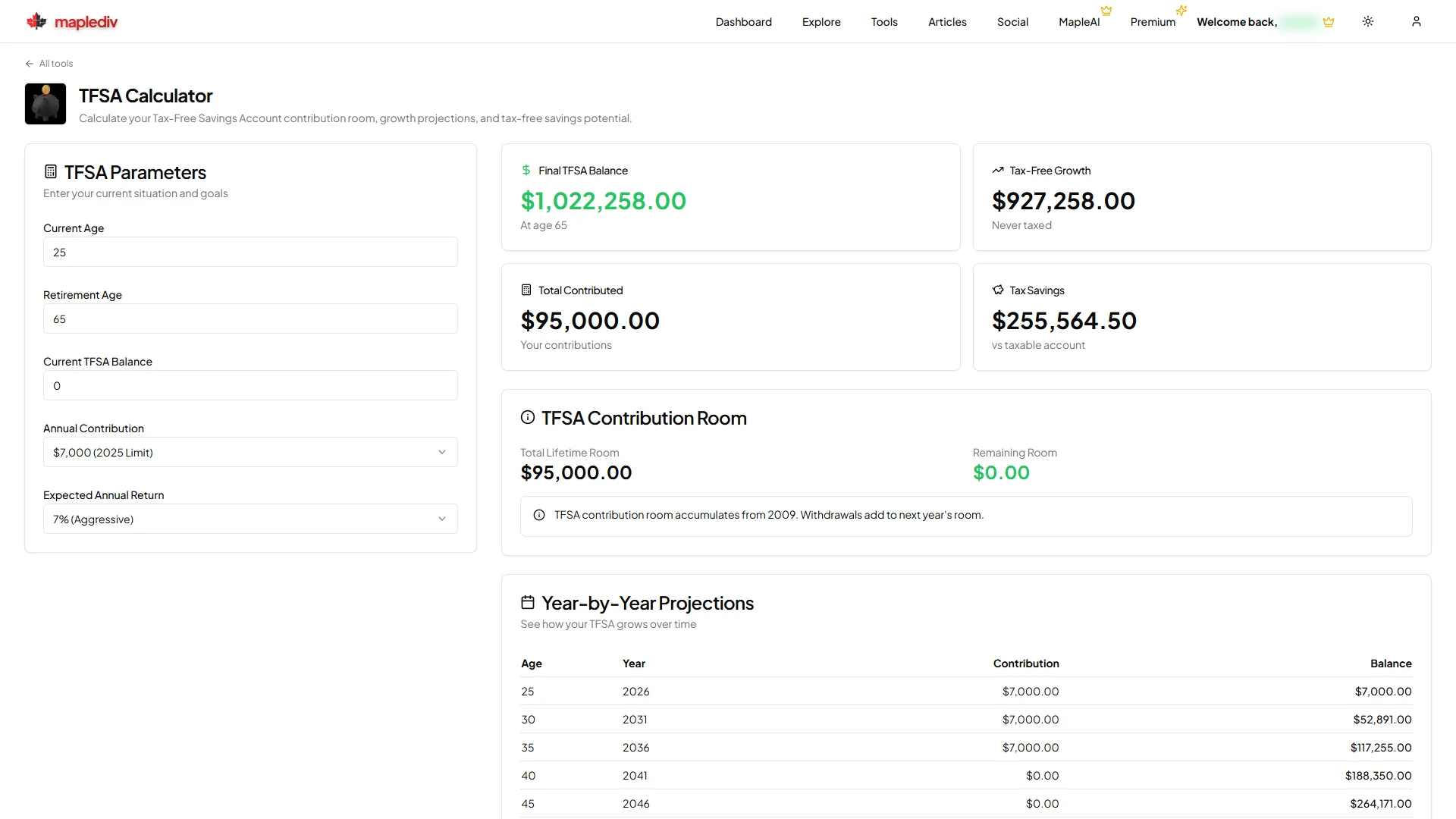Open the Dashboard nav item

pyautogui.click(x=744, y=22)
